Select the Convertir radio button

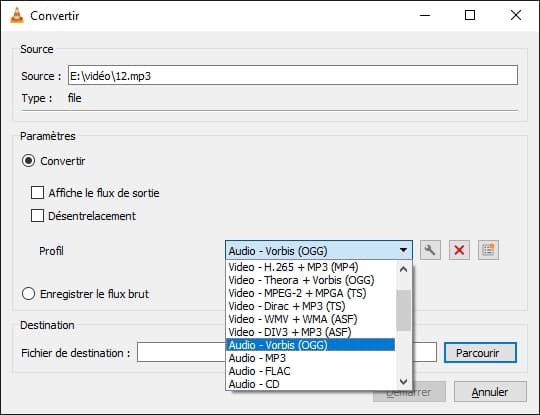click(28, 161)
